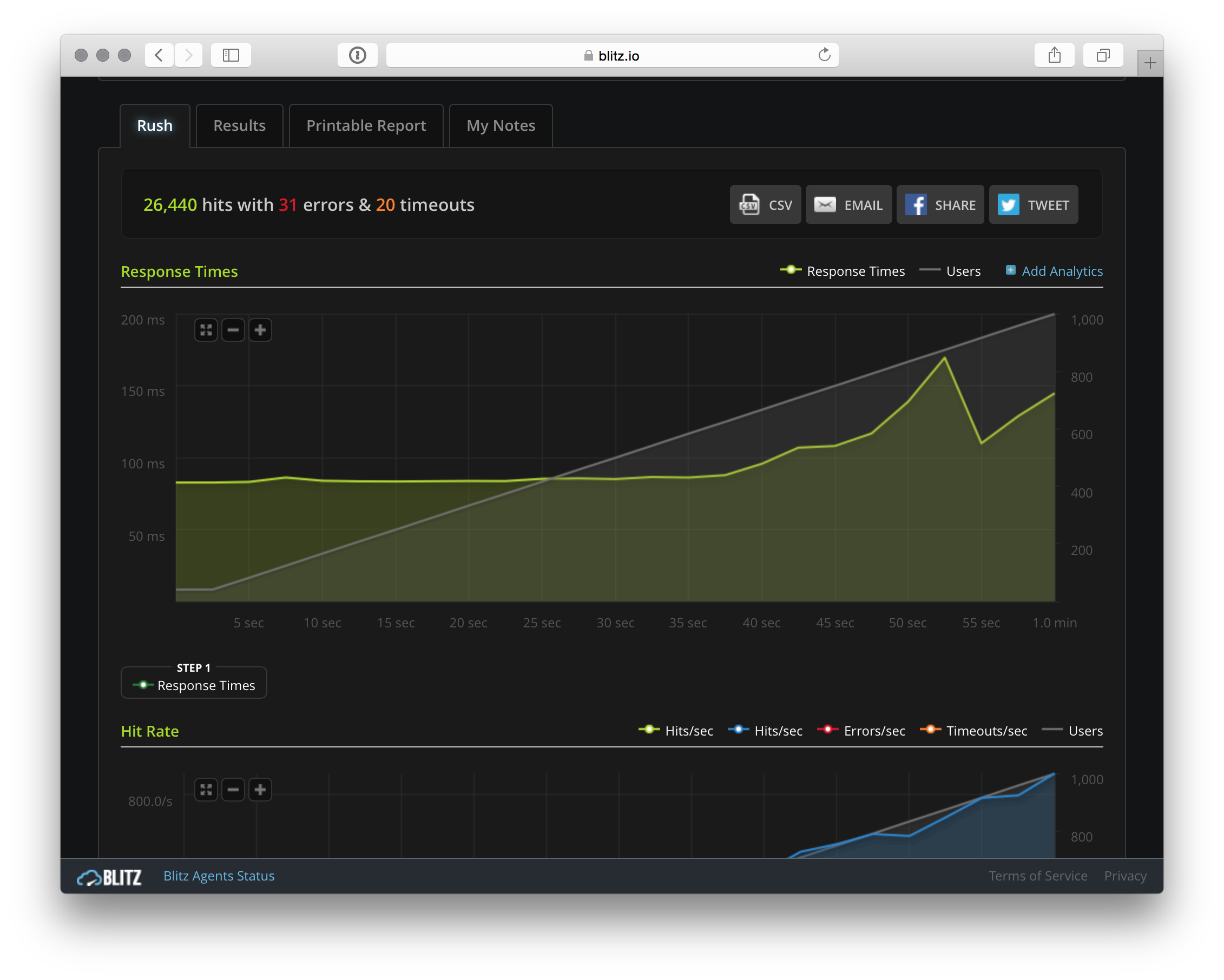Image resolution: width=1224 pixels, height=980 pixels.
Task: Zoom out Response Times chart
Action: coord(233,330)
